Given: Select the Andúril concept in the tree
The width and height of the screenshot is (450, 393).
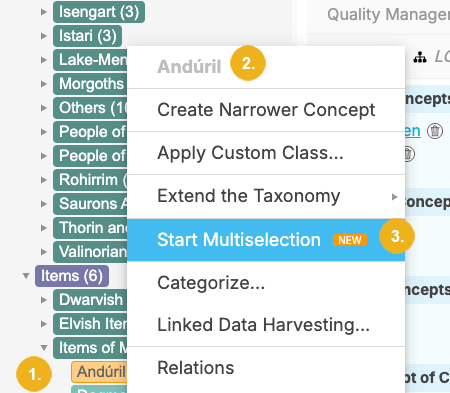Looking at the screenshot, I should pyautogui.click(x=99, y=372).
